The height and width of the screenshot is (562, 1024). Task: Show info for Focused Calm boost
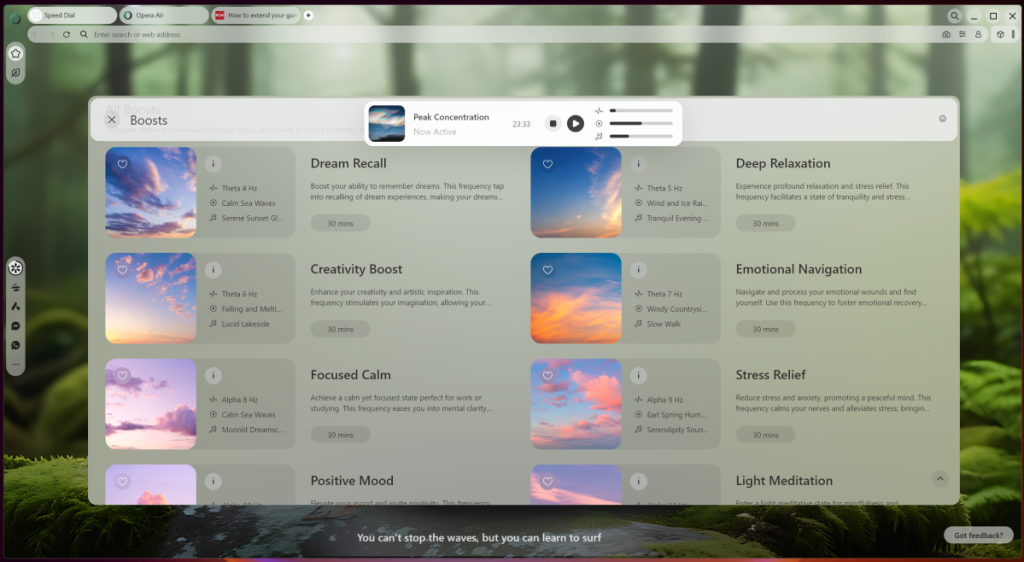click(x=213, y=375)
